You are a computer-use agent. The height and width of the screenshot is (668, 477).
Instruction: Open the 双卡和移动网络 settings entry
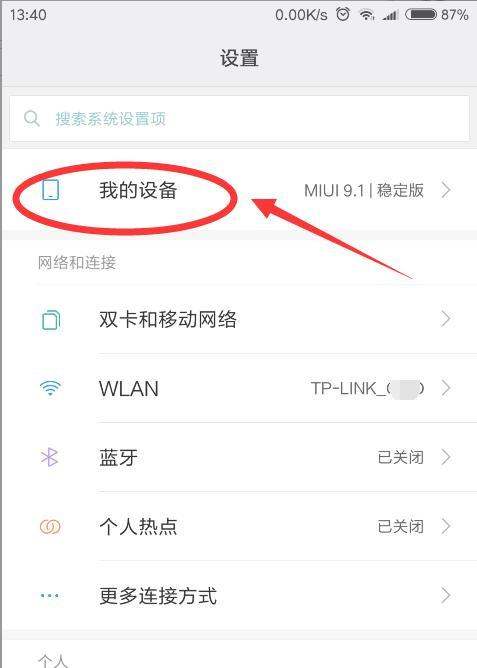pyautogui.click(x=238, y=319)
